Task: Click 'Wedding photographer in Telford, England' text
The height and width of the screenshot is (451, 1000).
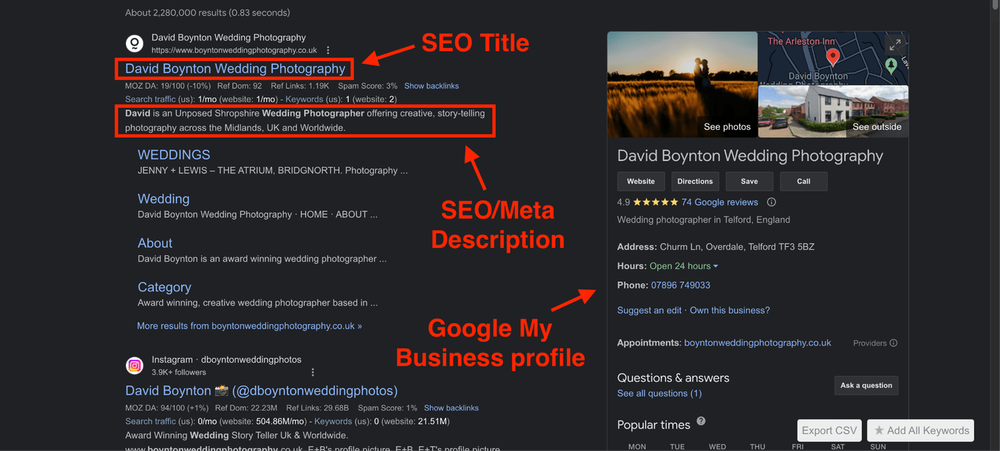Action: point(703,220)
